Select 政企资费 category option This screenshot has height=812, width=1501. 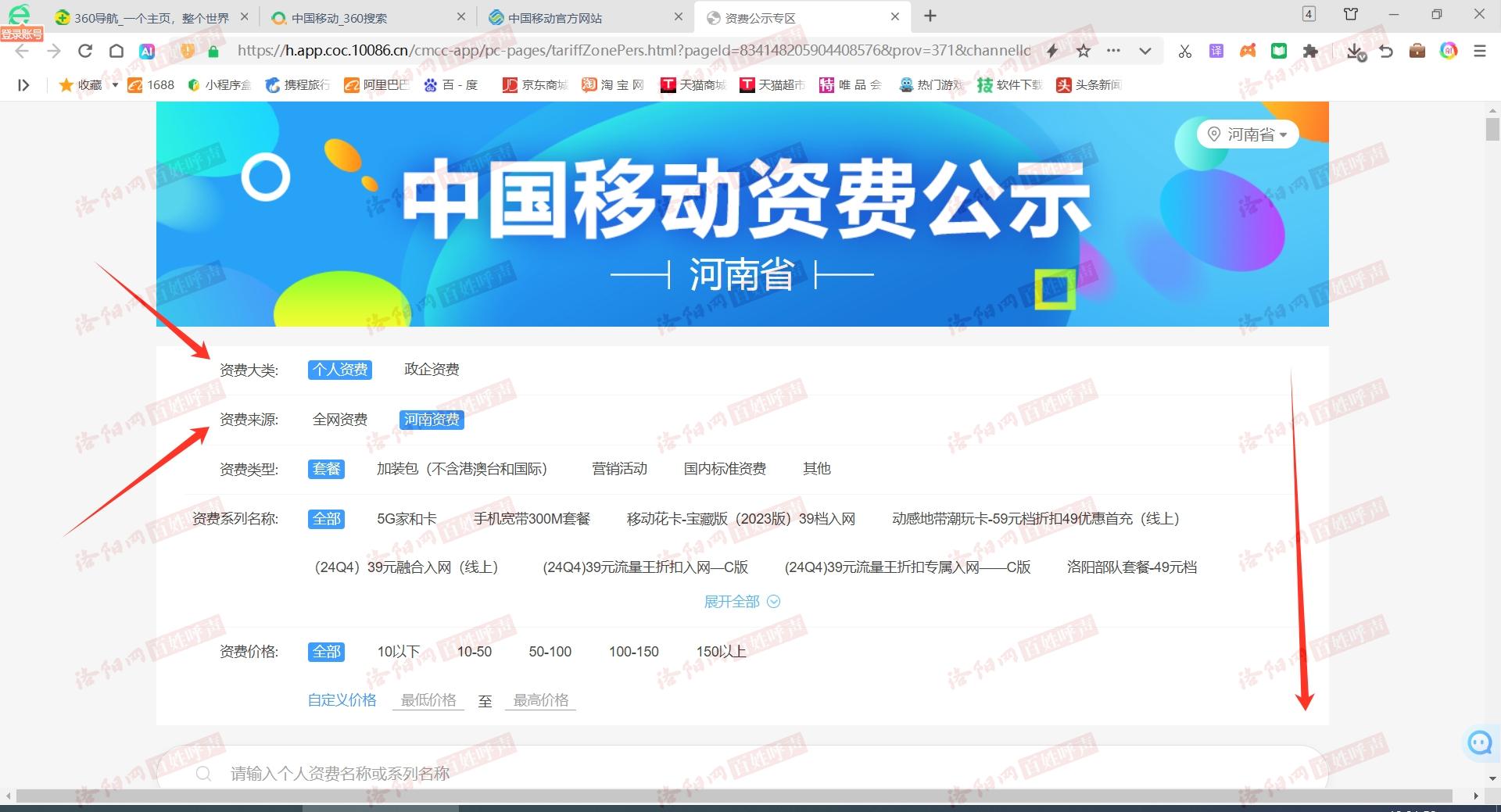[432, 370]
